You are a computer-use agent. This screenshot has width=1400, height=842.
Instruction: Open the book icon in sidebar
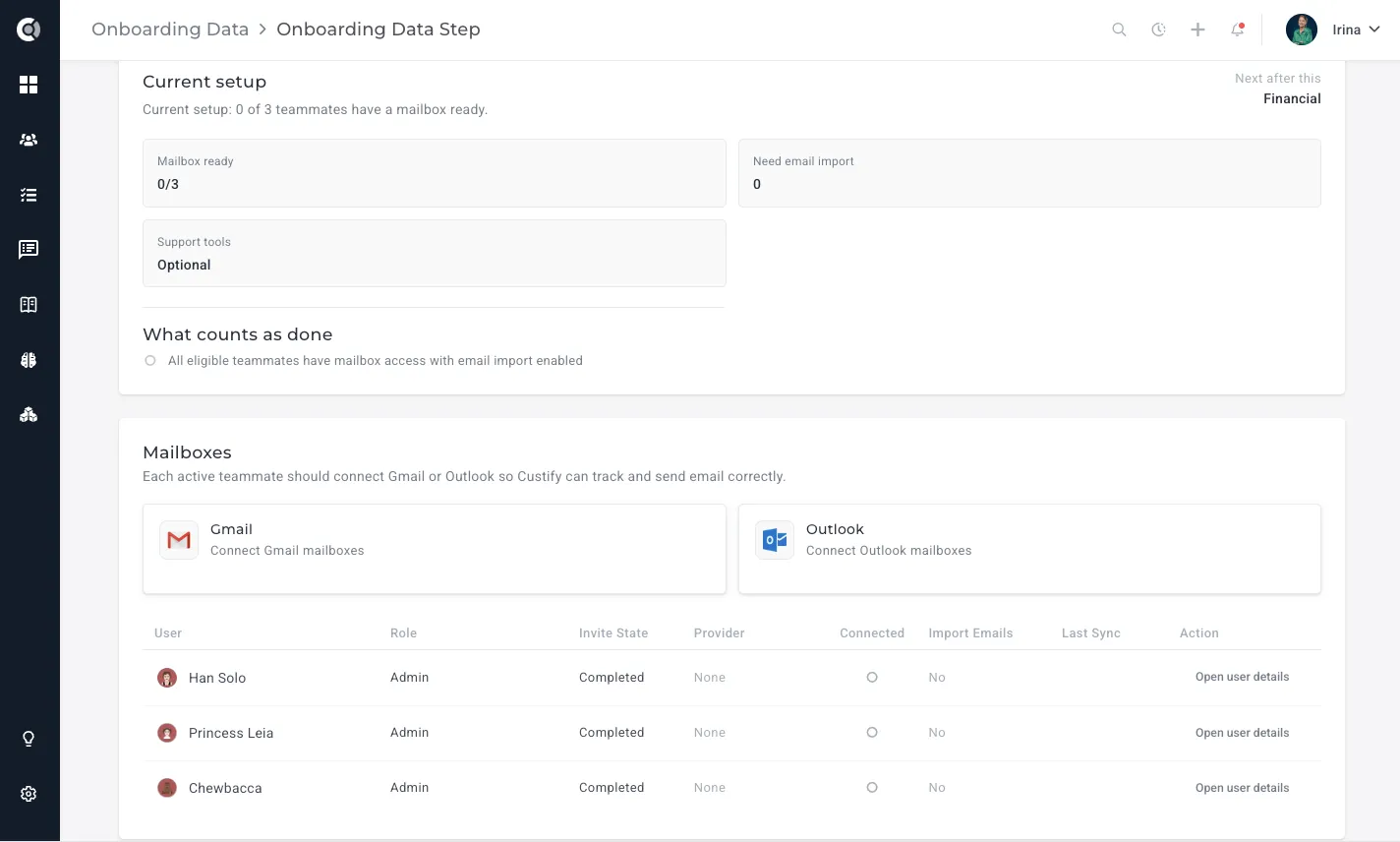pos(29,305)
